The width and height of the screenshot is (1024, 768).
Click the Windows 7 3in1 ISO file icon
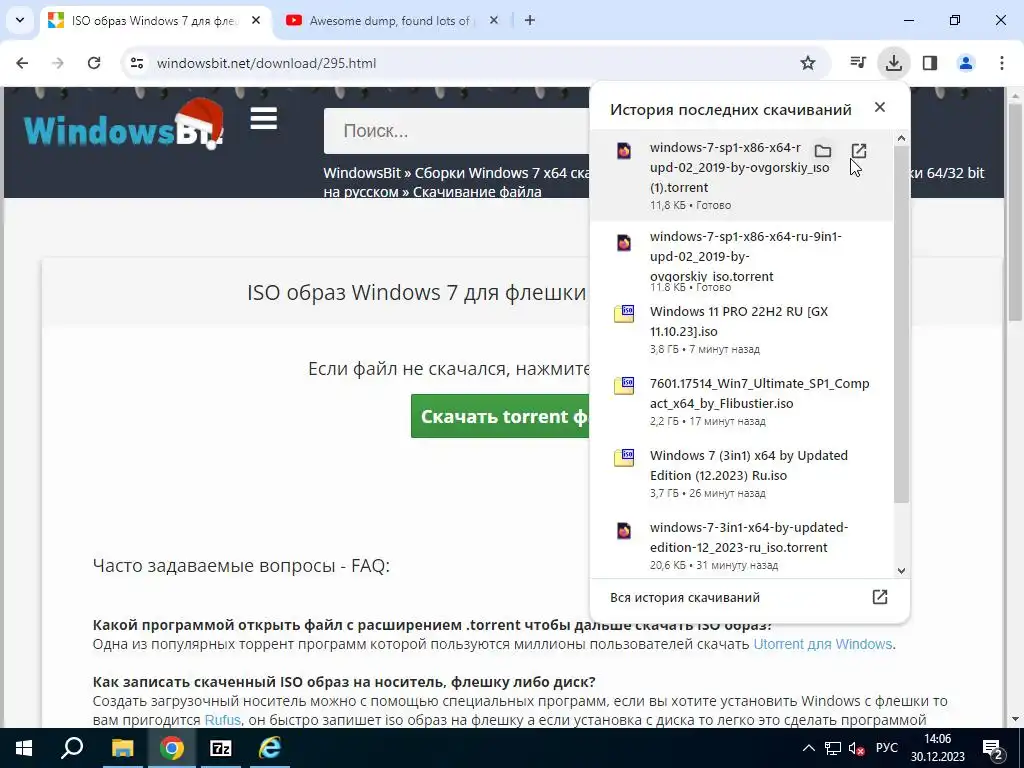click(x=624, y=457)
